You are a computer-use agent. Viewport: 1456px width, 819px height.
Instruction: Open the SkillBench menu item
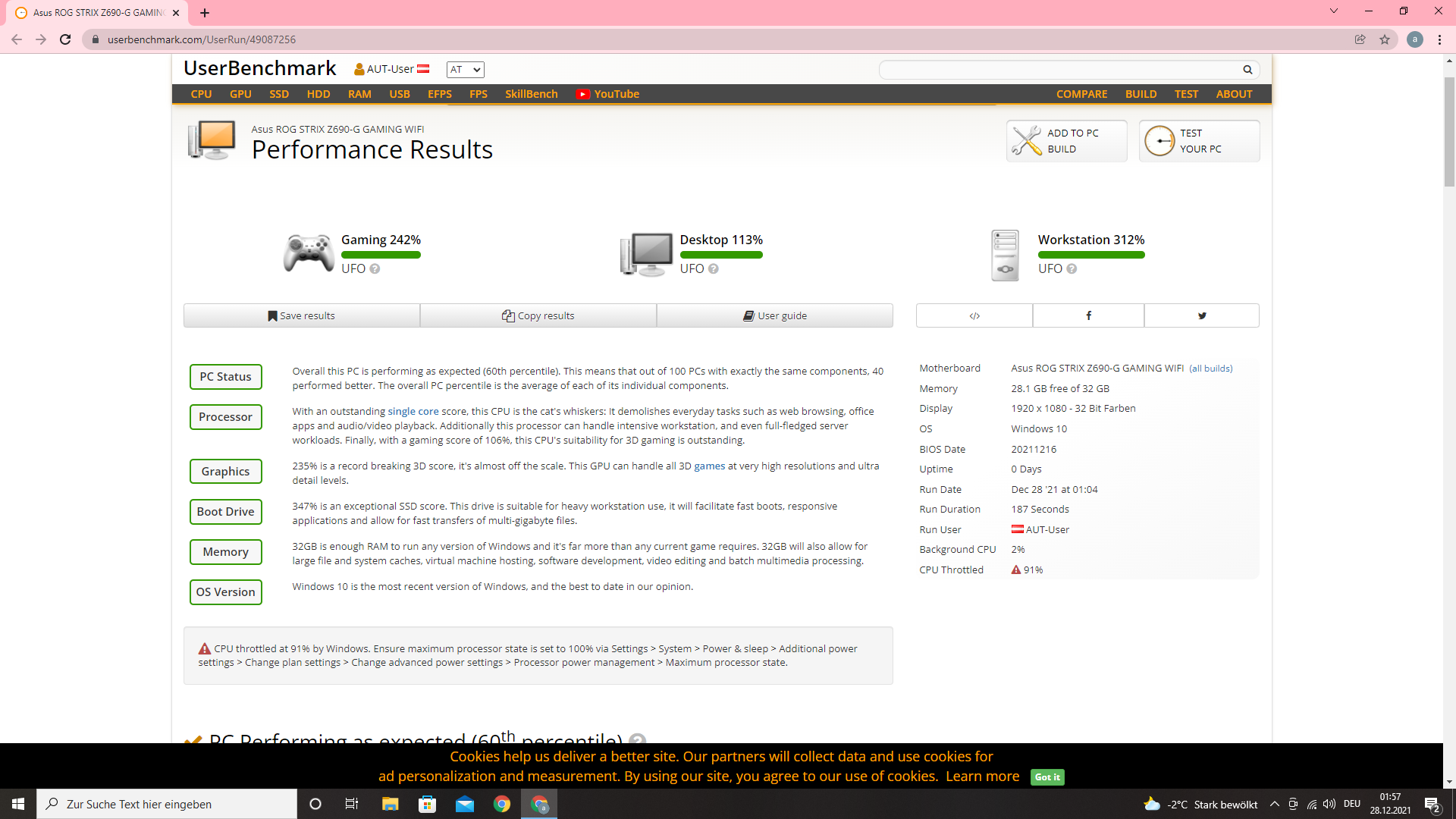coord(531,94)
